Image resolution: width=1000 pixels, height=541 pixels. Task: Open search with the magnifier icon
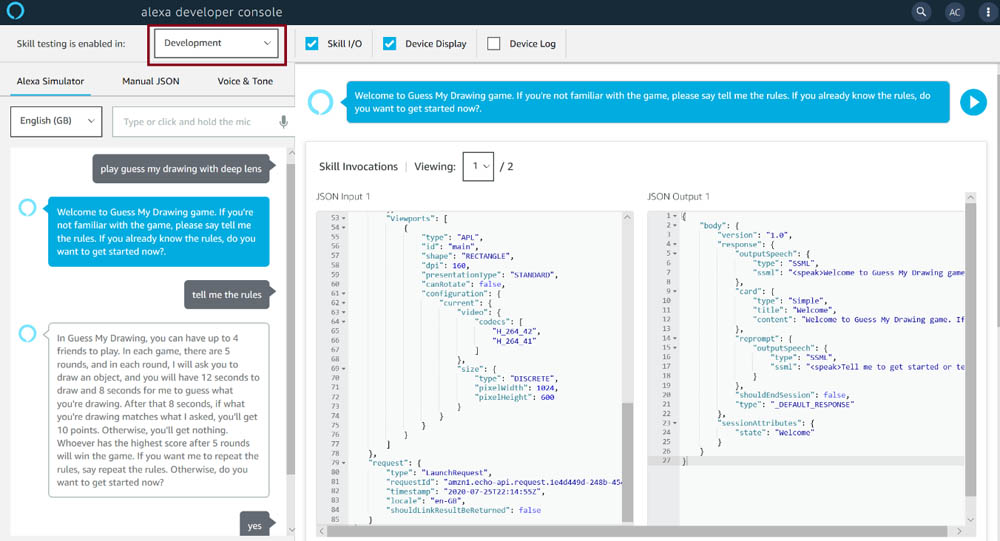[x=921, y=11]
